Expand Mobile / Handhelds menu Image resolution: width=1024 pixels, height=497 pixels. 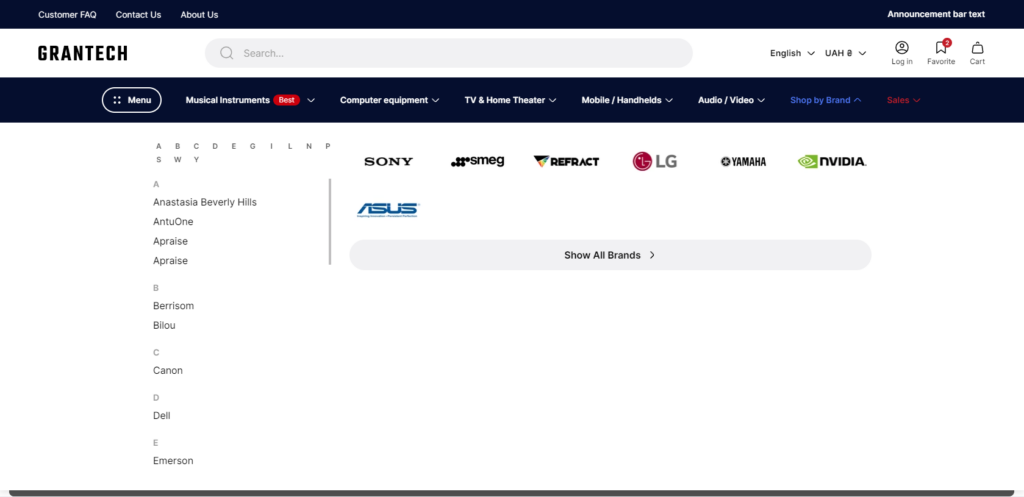click(627, 100)
